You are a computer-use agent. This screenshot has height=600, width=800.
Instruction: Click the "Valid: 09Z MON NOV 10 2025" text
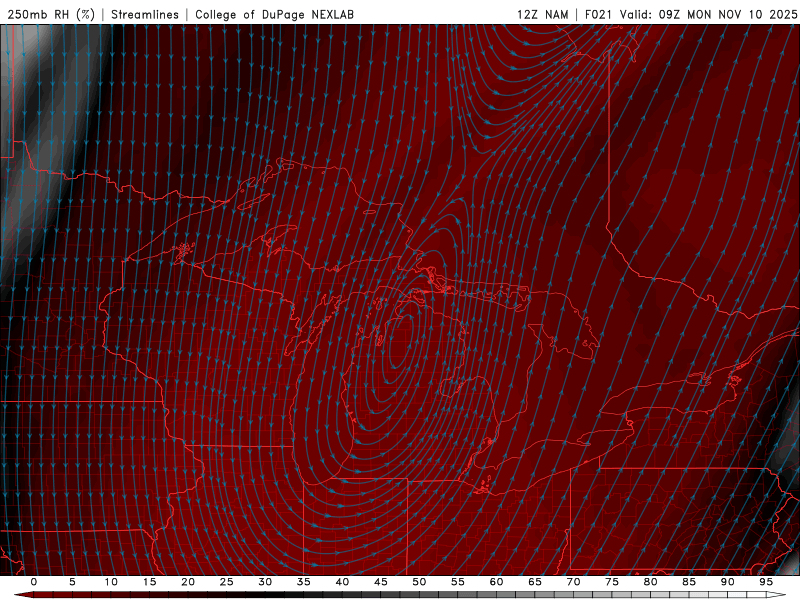coord(708,14)
